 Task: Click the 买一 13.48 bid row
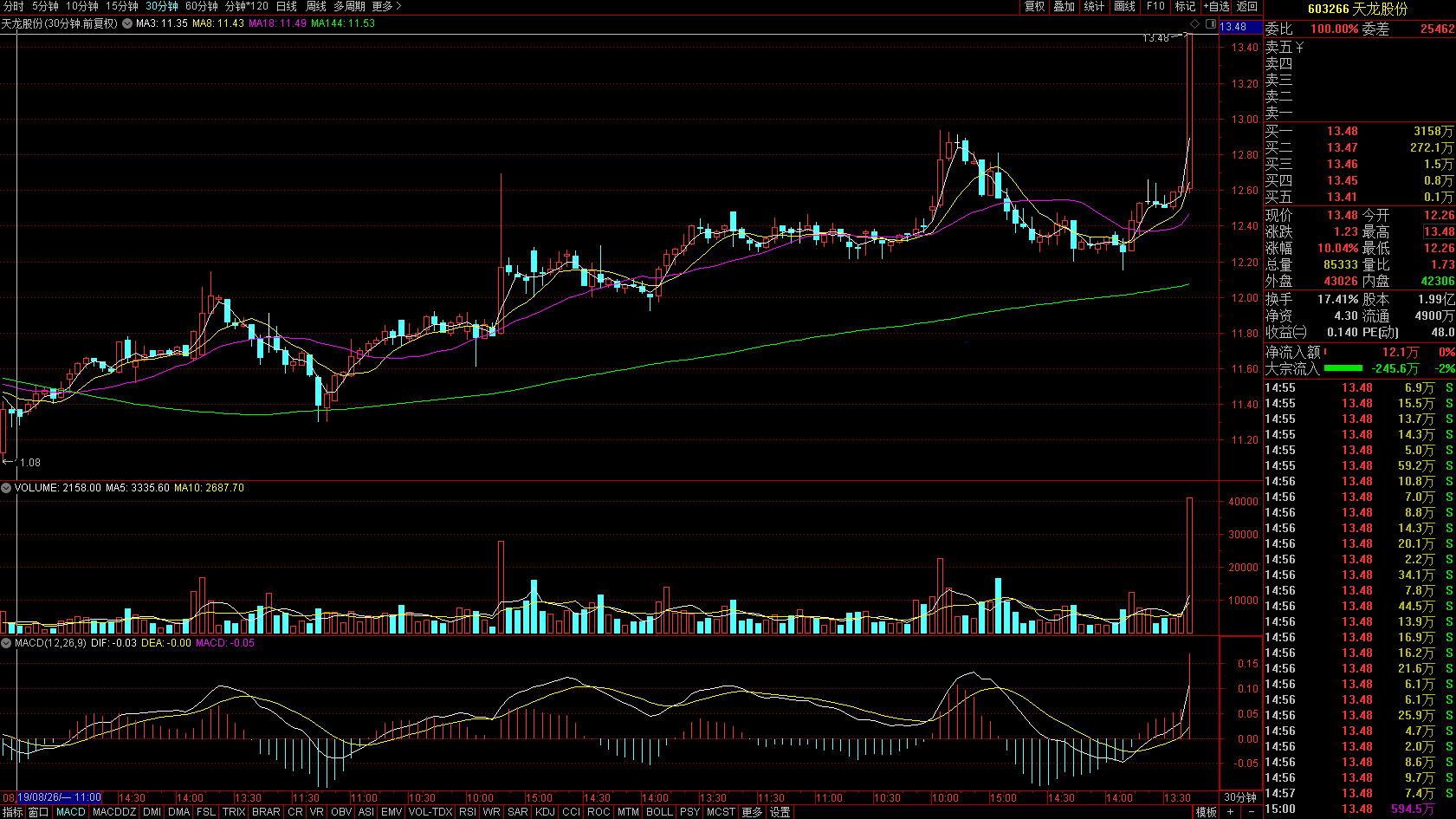point(1360,132)
